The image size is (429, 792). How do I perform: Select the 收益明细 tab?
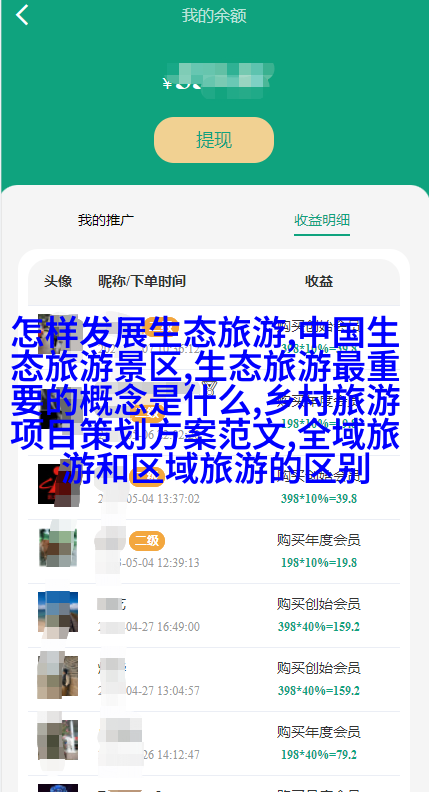tap(322, 220)
